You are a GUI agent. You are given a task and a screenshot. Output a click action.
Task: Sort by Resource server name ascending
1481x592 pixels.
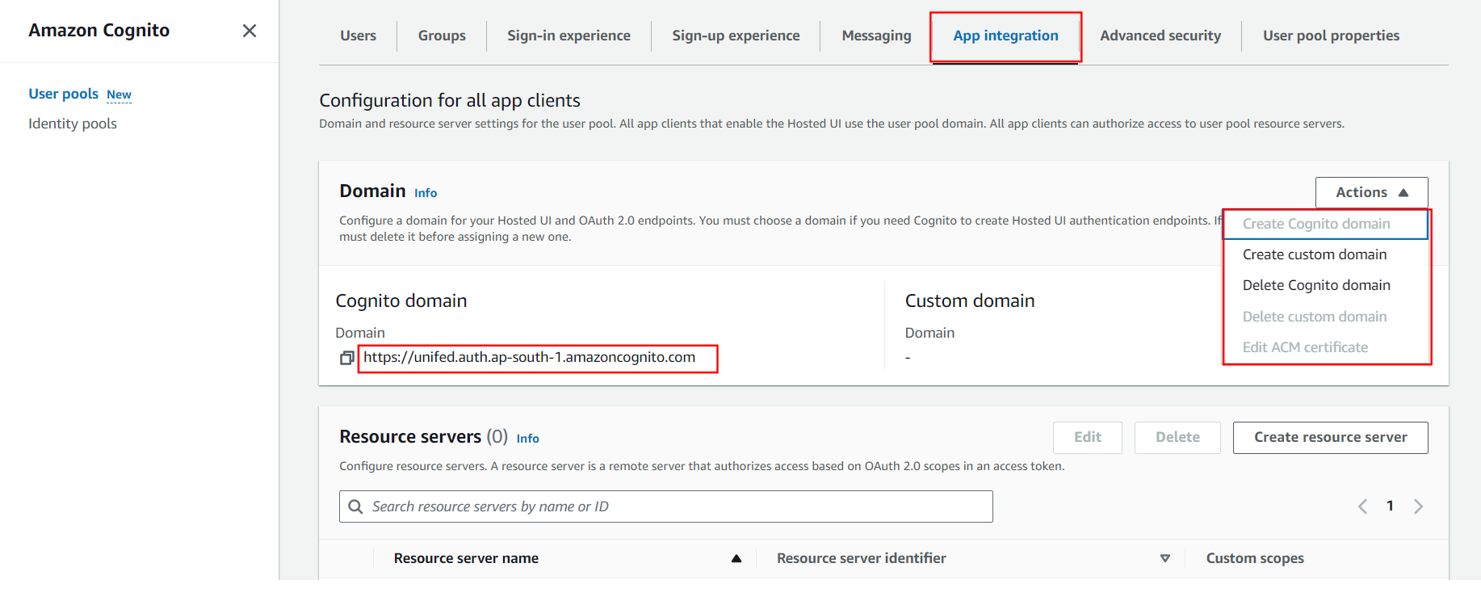736,559
